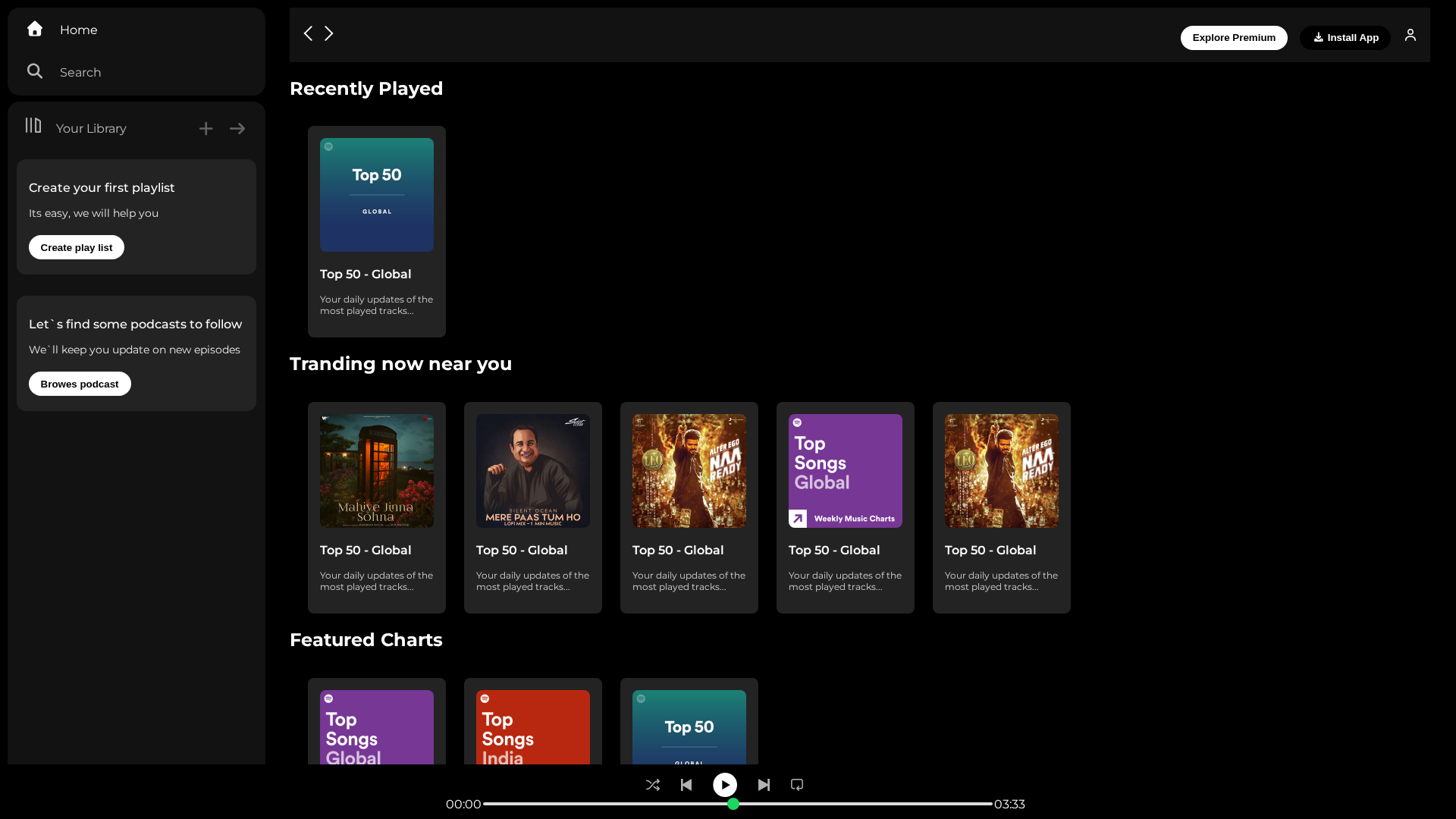Click the Recently Played heading
The image size is (1456, 819).
366,89
